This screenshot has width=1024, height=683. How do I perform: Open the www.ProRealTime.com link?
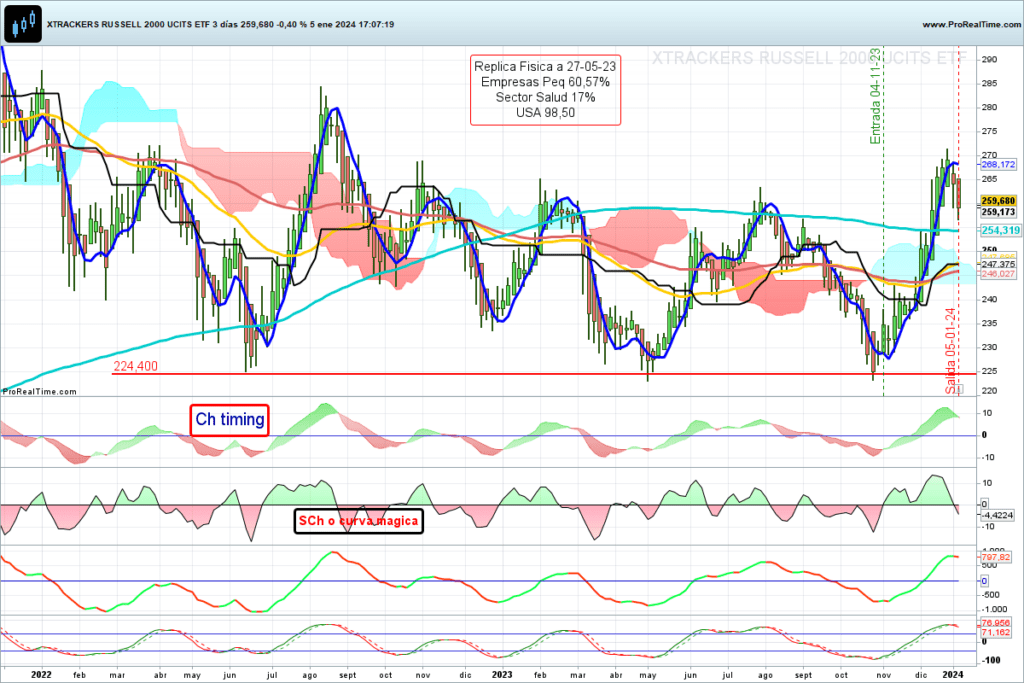tap(971, 24)
